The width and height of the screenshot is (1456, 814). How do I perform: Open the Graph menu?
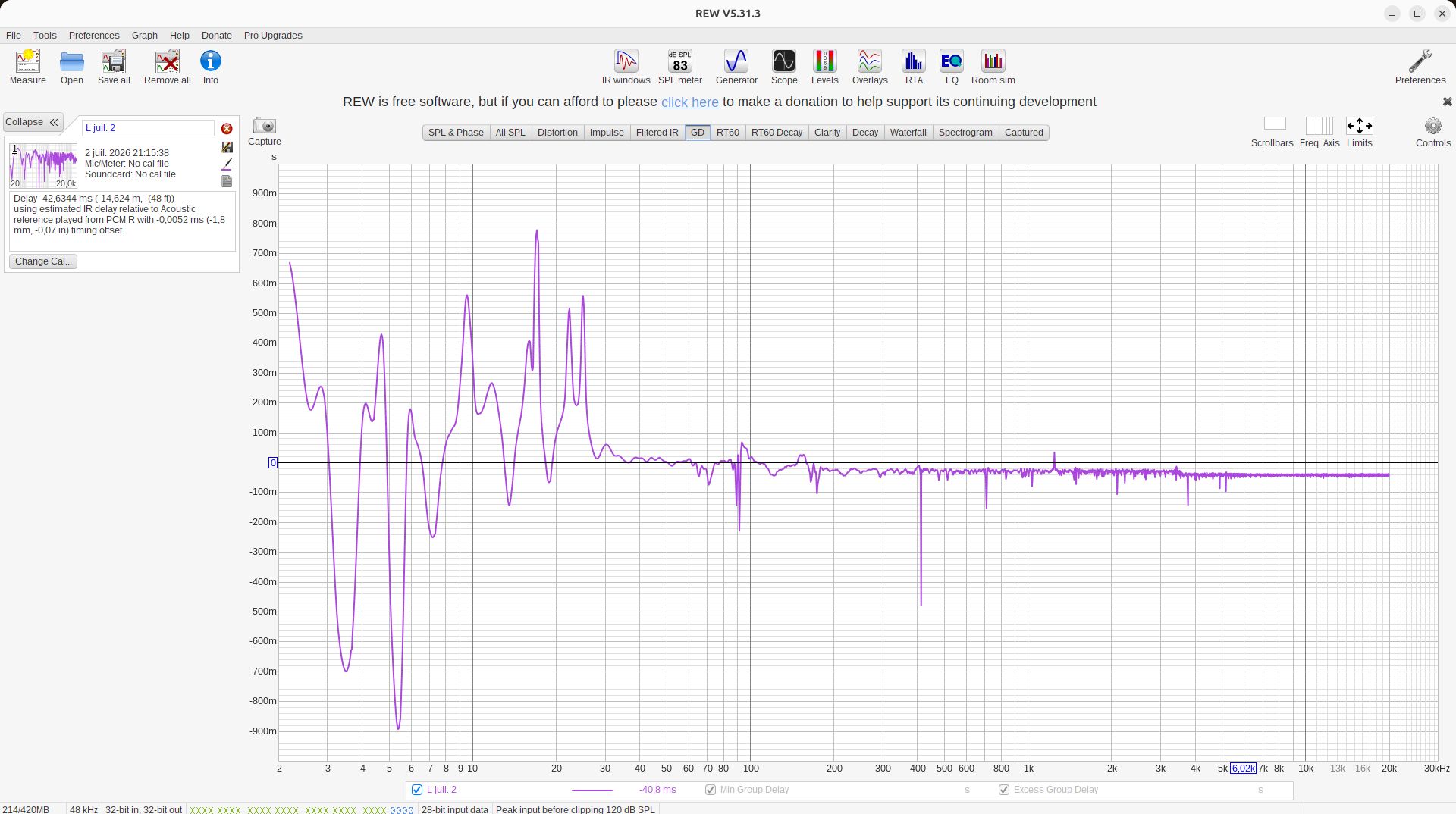tap(145, 36)
